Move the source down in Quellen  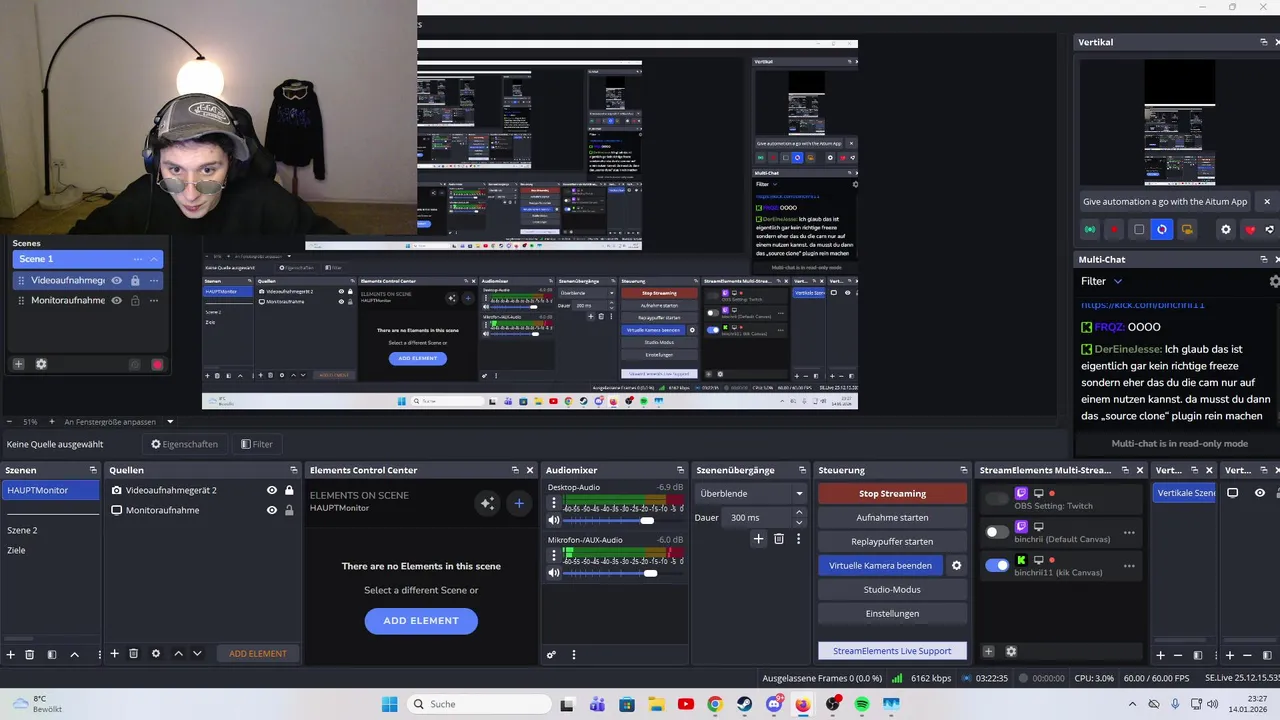coord(197,654)
